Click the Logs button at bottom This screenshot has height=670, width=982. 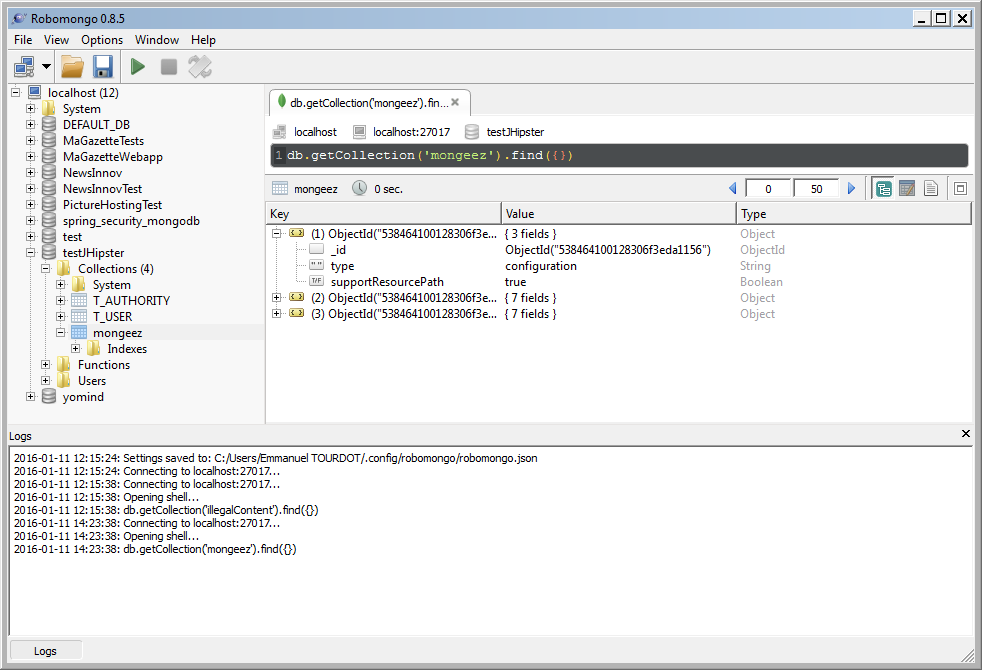pos(46,651)
